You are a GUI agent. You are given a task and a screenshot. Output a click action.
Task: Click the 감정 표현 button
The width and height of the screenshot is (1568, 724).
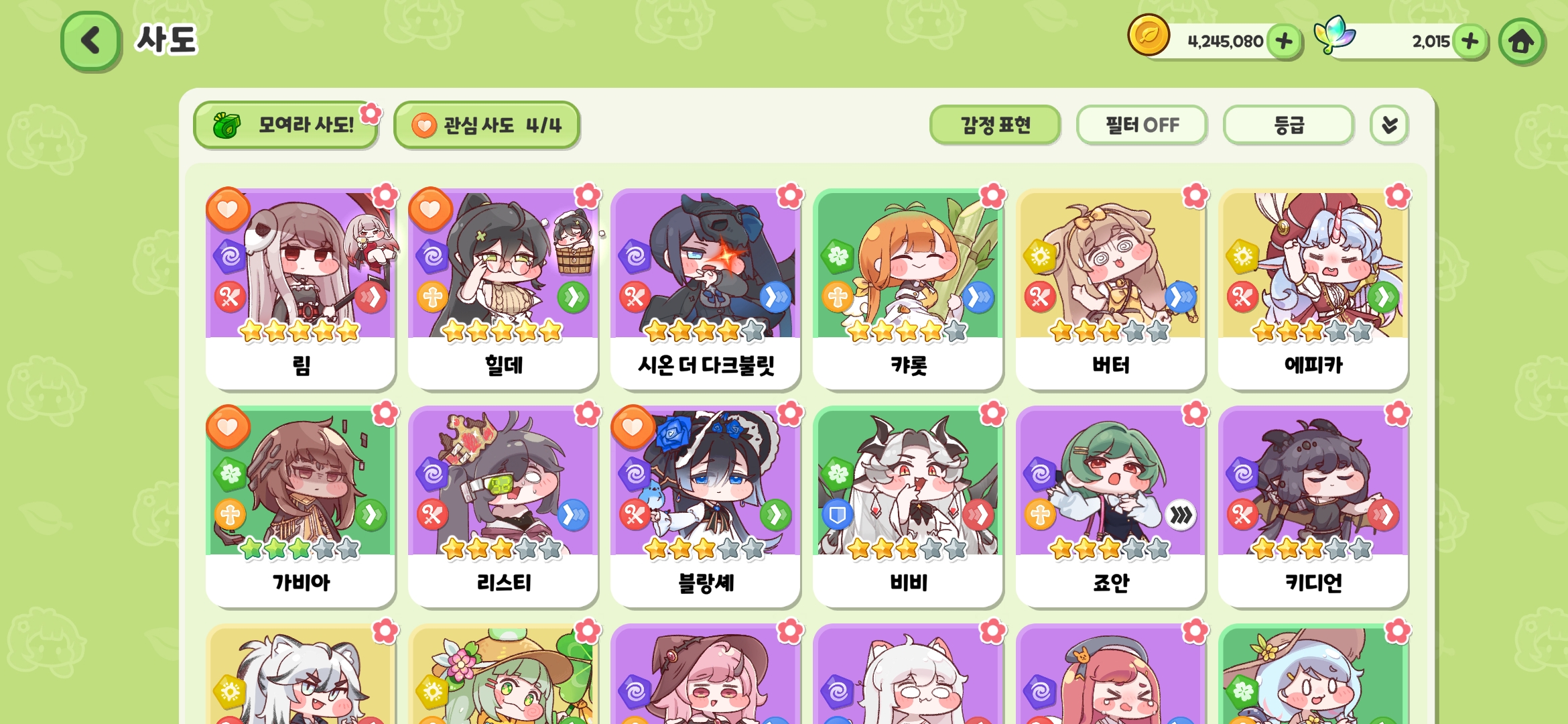[995, 125]
